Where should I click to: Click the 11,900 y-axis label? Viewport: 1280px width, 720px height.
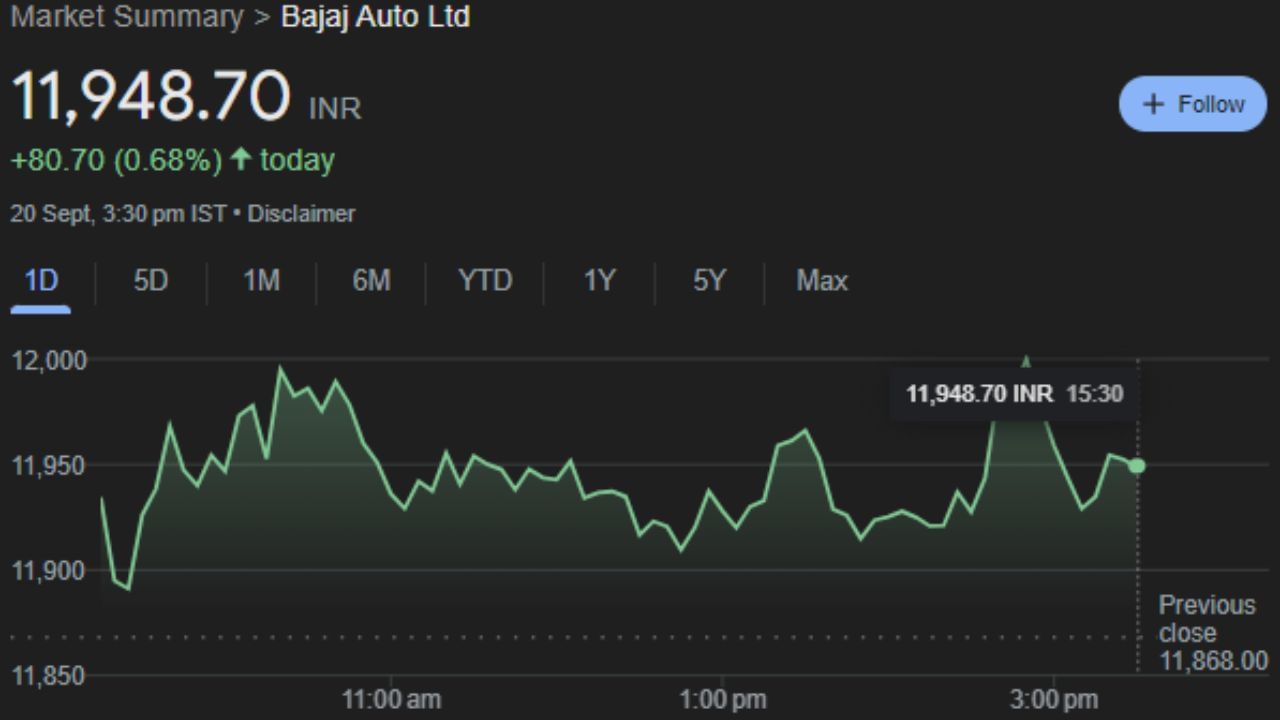[50, 571]
